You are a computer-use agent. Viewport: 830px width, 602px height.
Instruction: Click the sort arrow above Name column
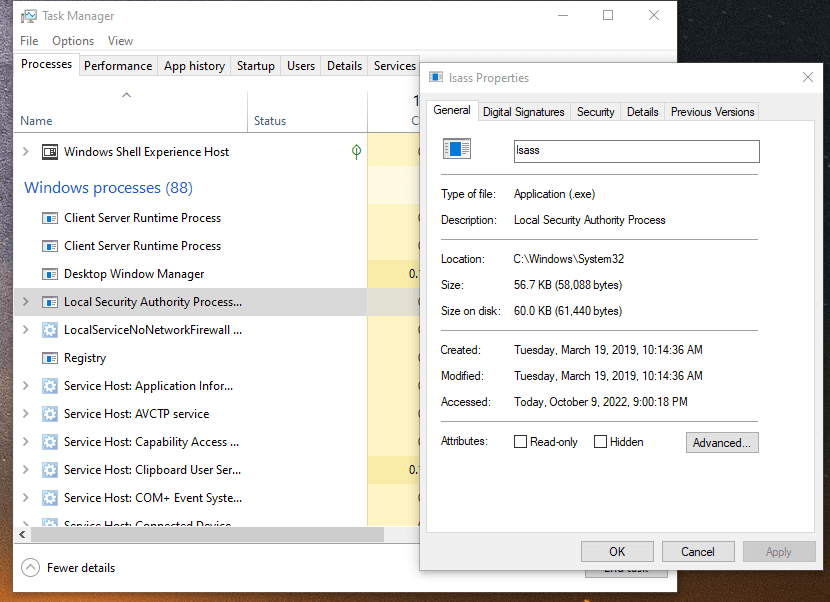coord(126,95)
